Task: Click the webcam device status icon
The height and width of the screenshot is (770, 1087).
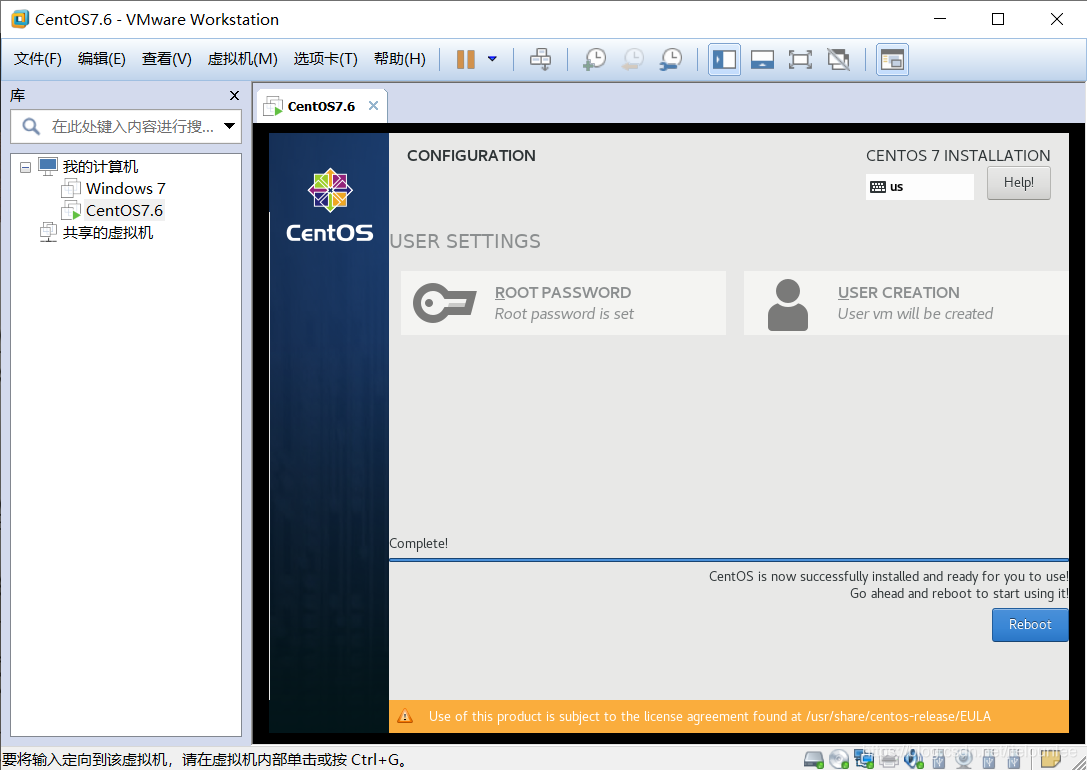Action: tap(964, 760)
